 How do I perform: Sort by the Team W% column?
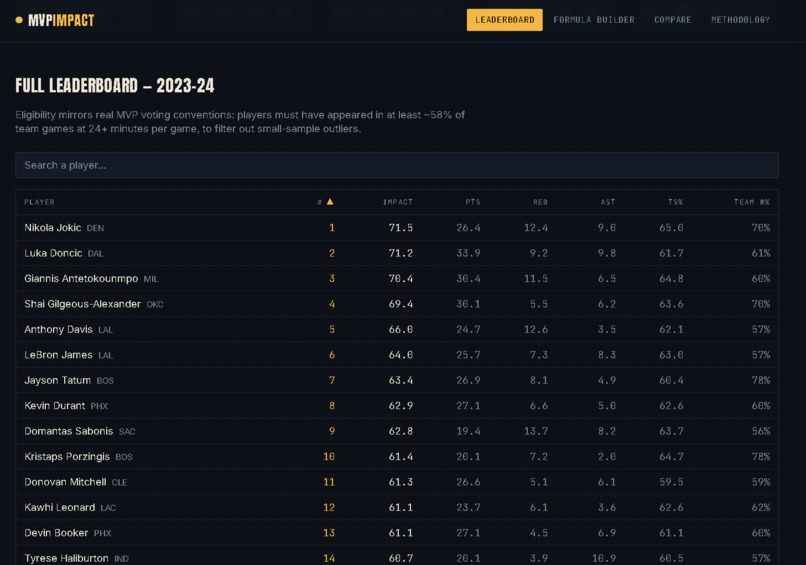click(752, 202)
